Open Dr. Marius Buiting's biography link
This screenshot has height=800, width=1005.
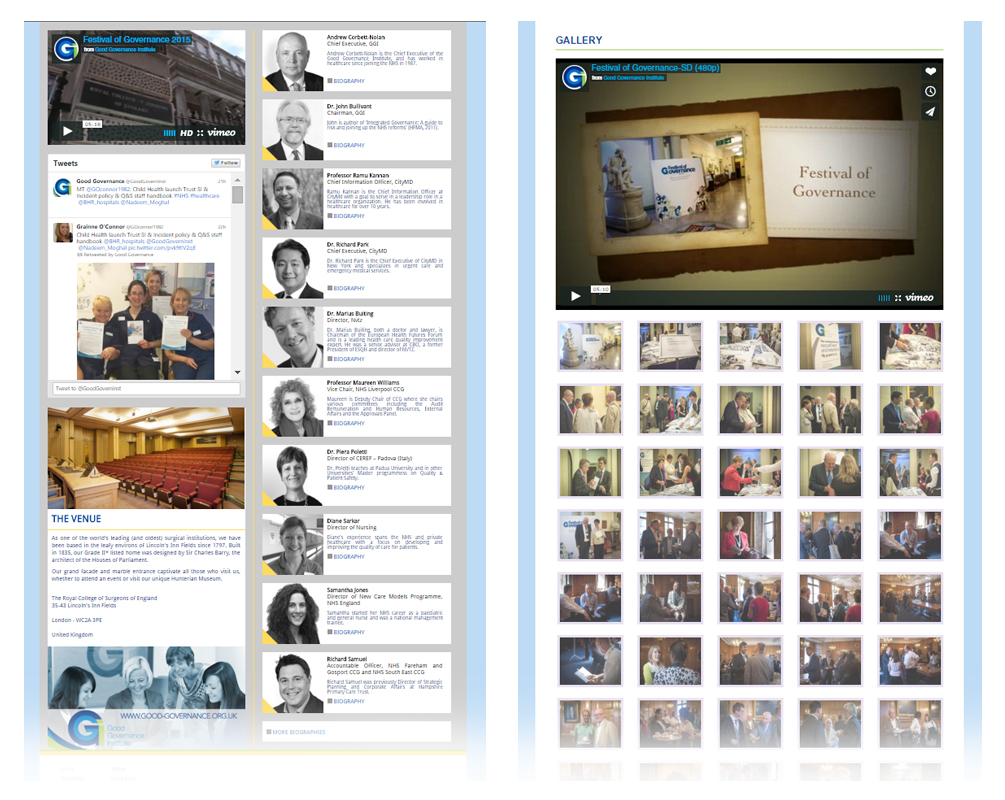click(346, 359)
